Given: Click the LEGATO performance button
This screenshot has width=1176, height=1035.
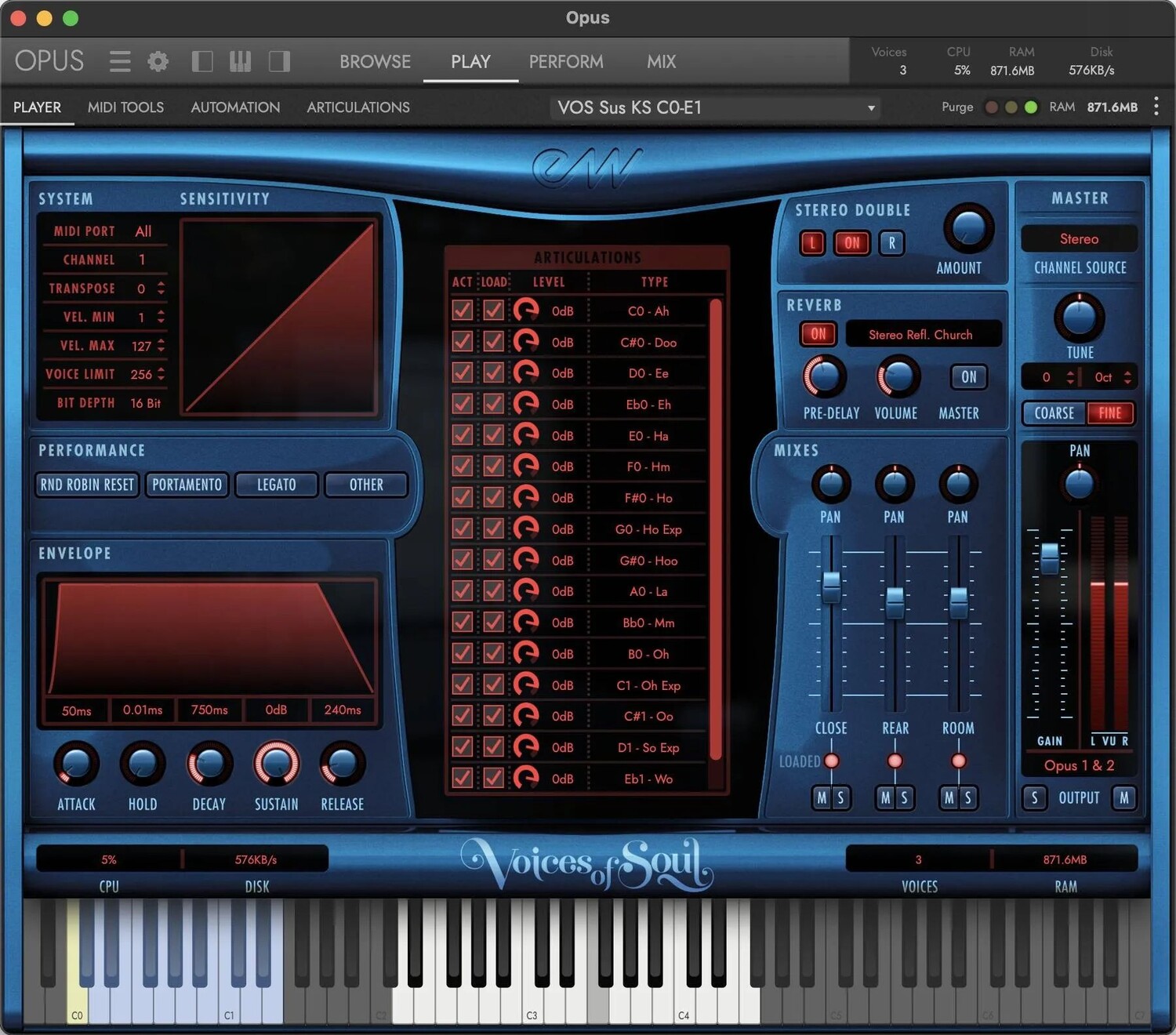Looking at the screenshot, I should tap(277, 485).
